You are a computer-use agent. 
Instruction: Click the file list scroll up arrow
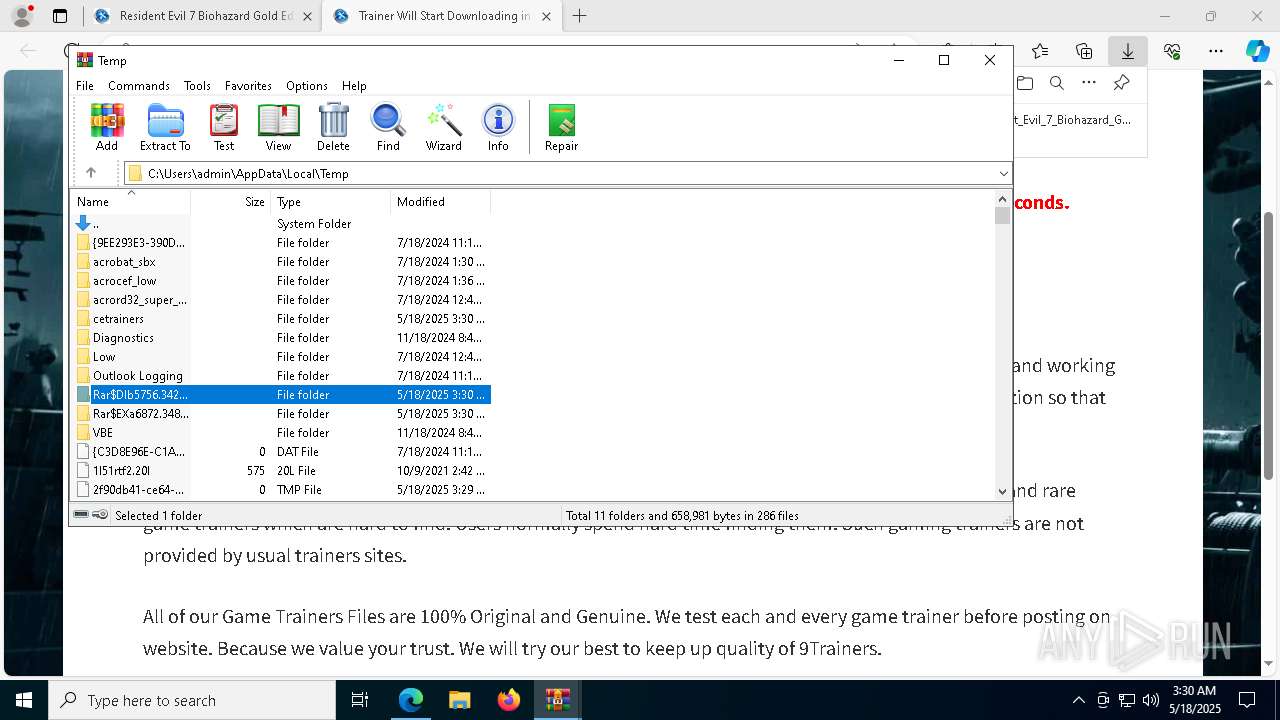tap(1003, 200)
